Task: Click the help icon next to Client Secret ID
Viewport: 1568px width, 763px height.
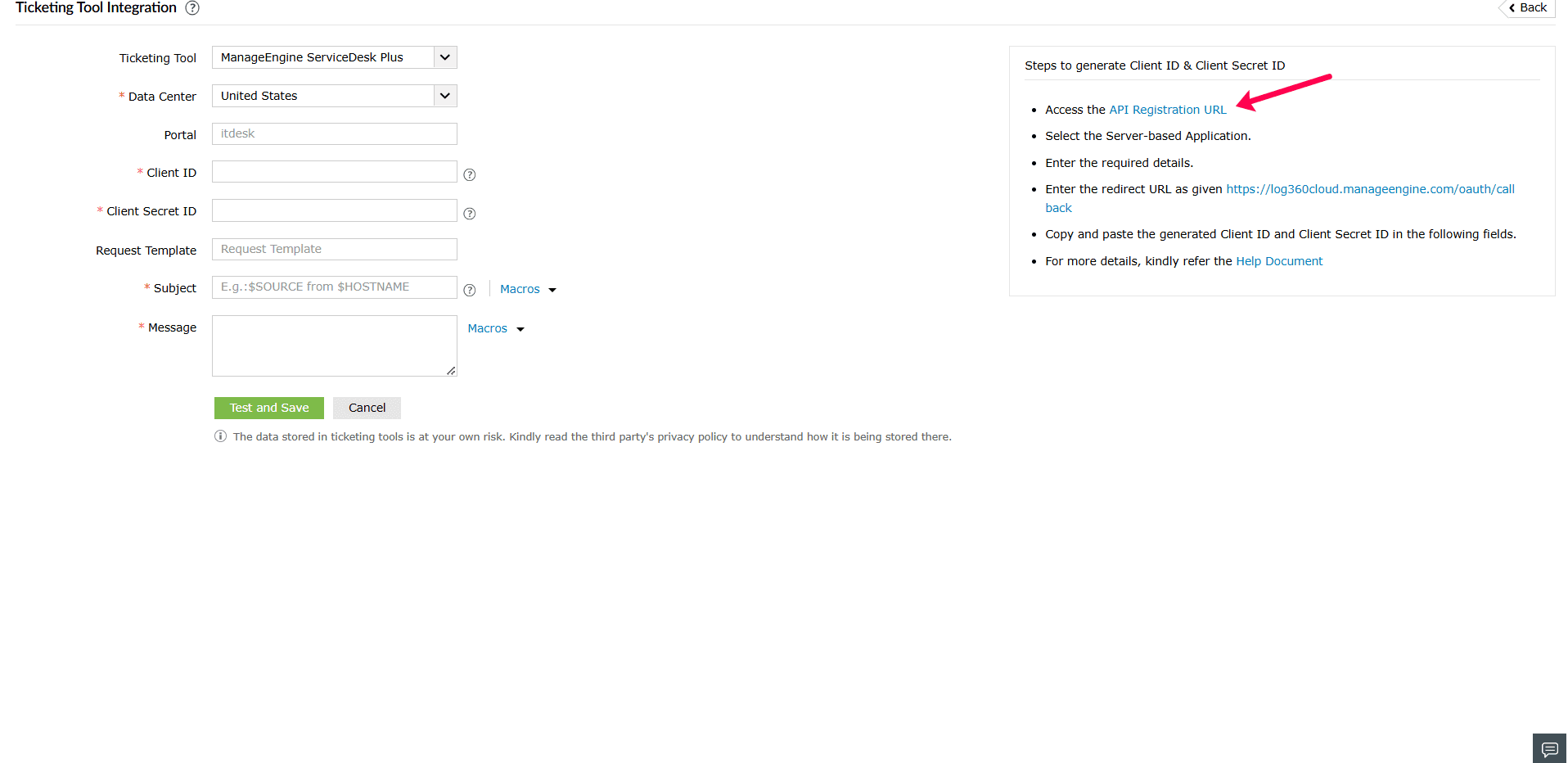Action: (470, 214)
